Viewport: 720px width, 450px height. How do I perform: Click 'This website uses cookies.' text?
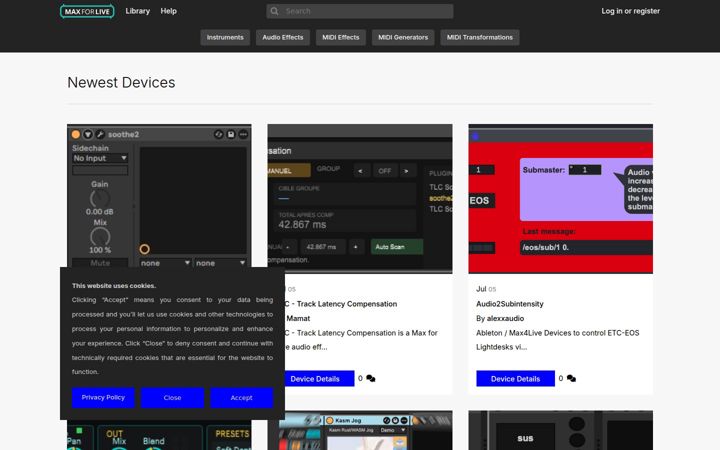(114, 286)
